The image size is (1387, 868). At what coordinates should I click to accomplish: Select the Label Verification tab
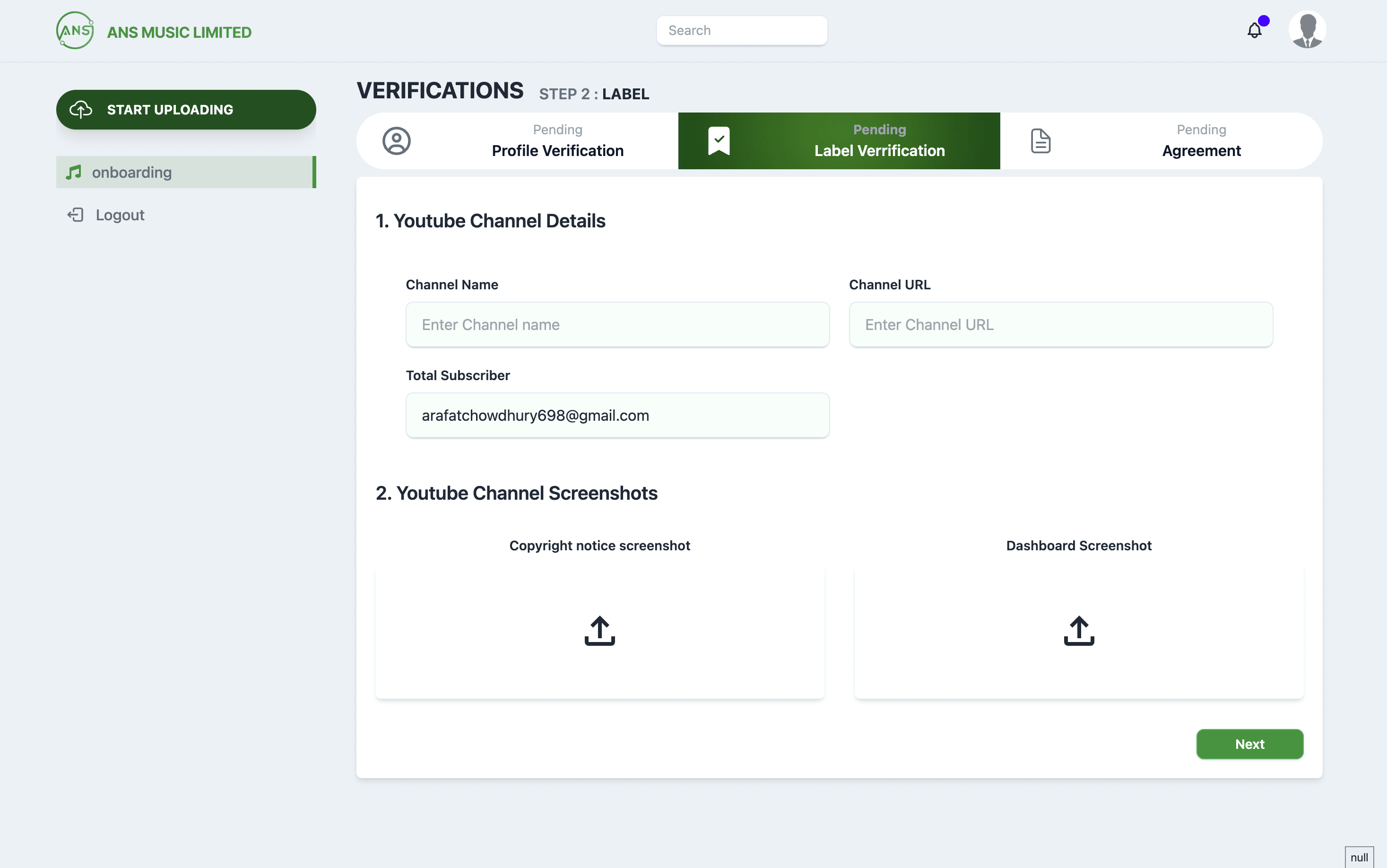tap(878, 141)
